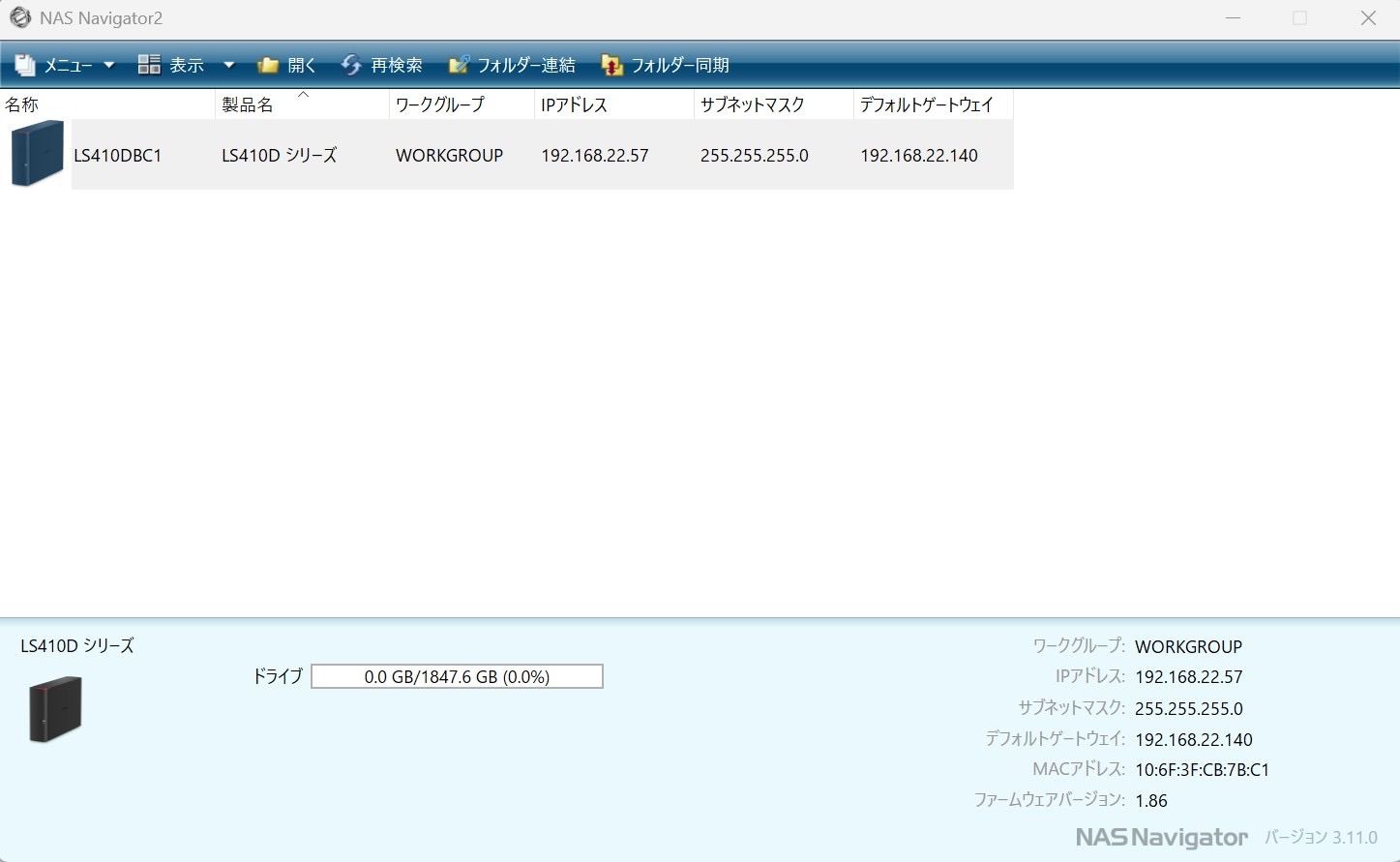Click the フォルダー連結 label
The width and height of the screenshot is (1400, 862).
point(526,65)
